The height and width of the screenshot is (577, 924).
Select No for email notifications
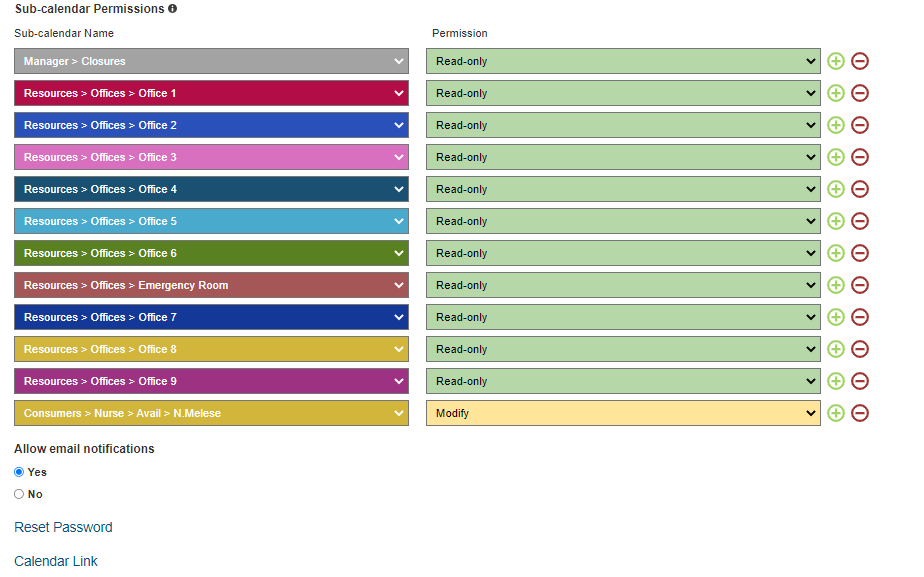click(19, 494)
